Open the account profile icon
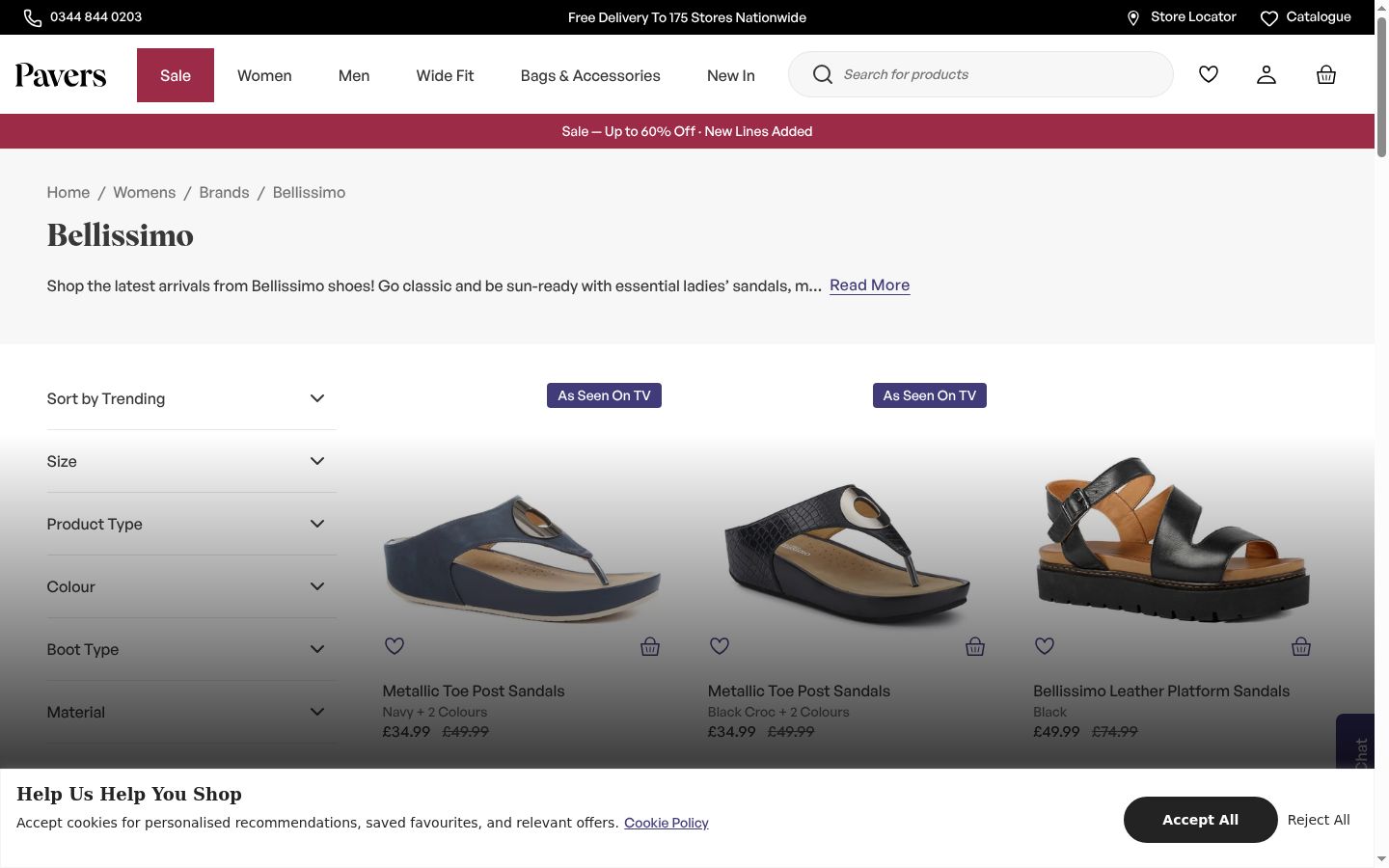The width and height of the screenshot is (1389, 868). tap(1266, 74)
